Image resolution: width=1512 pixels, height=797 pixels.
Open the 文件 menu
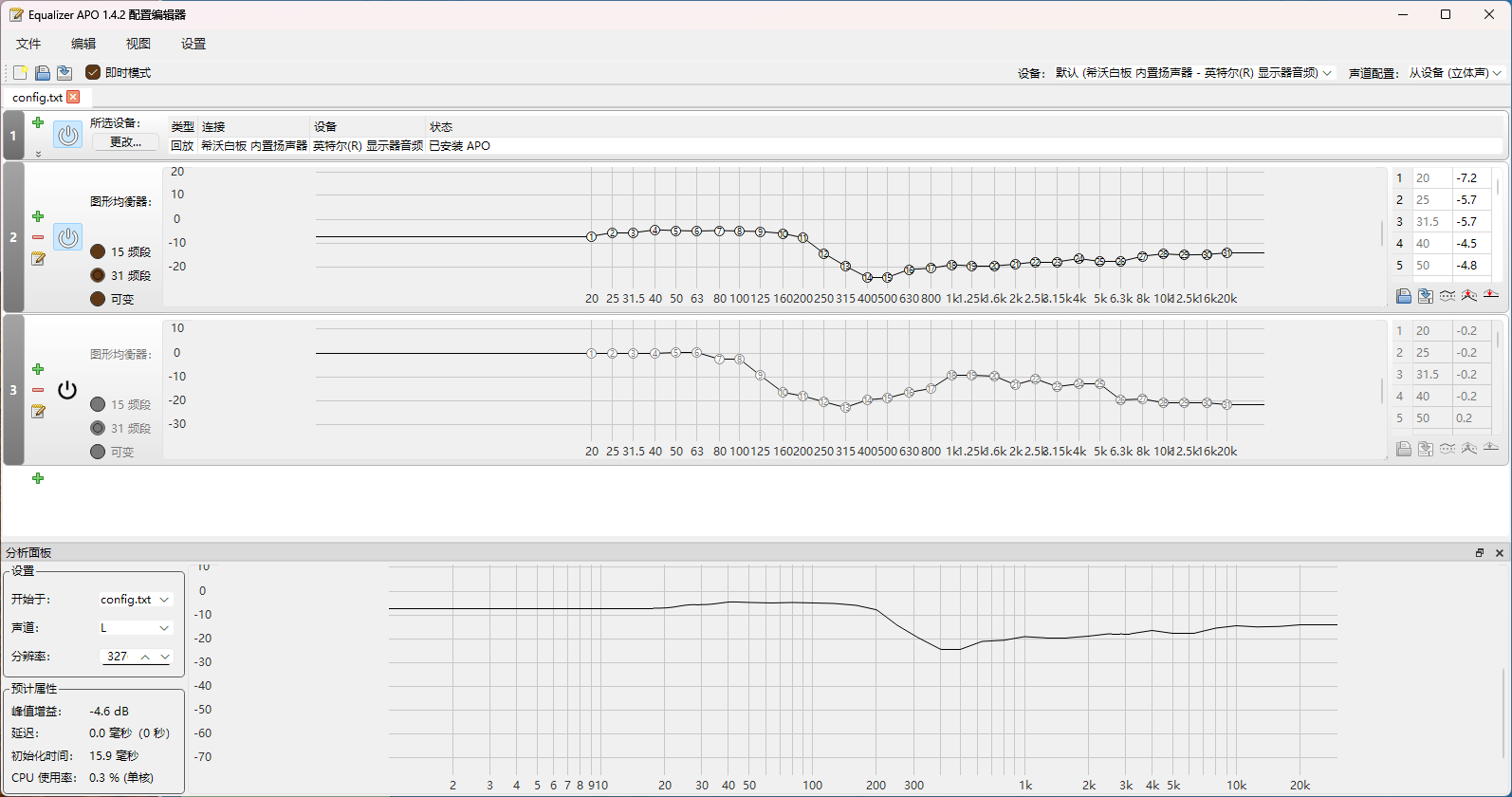[28, 44]
